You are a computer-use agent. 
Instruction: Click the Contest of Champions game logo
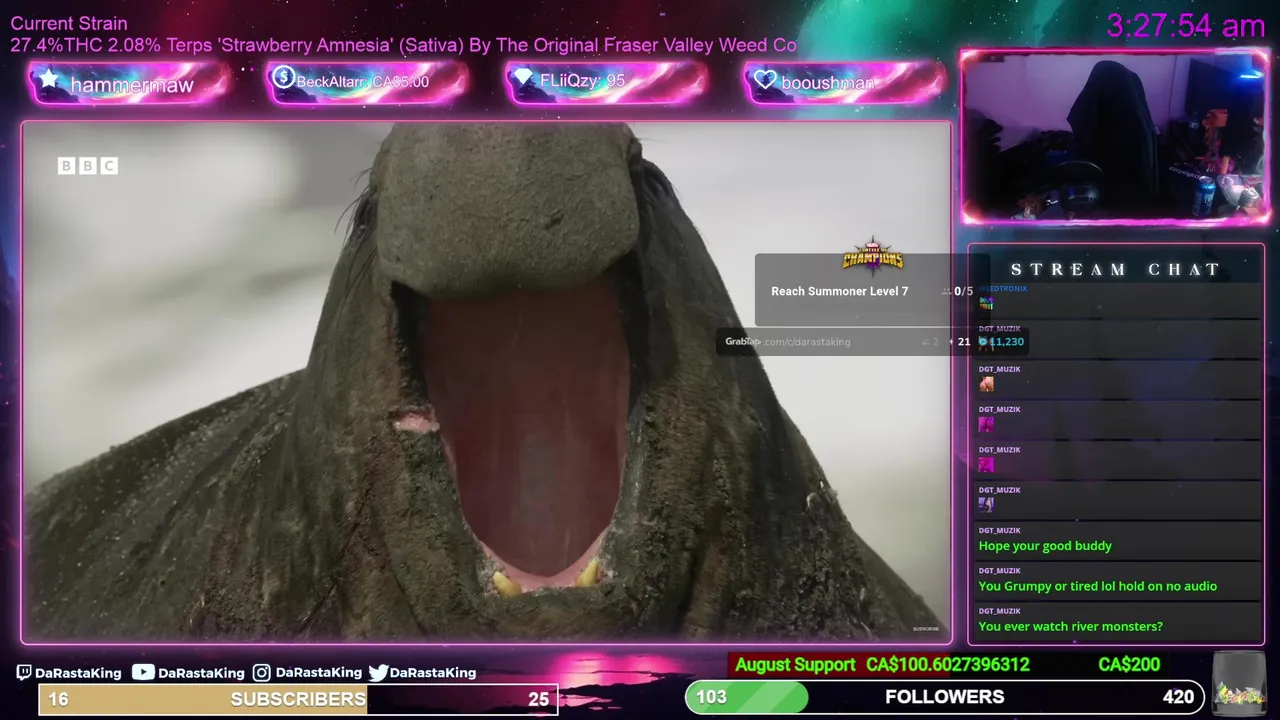tap(872, 256)
